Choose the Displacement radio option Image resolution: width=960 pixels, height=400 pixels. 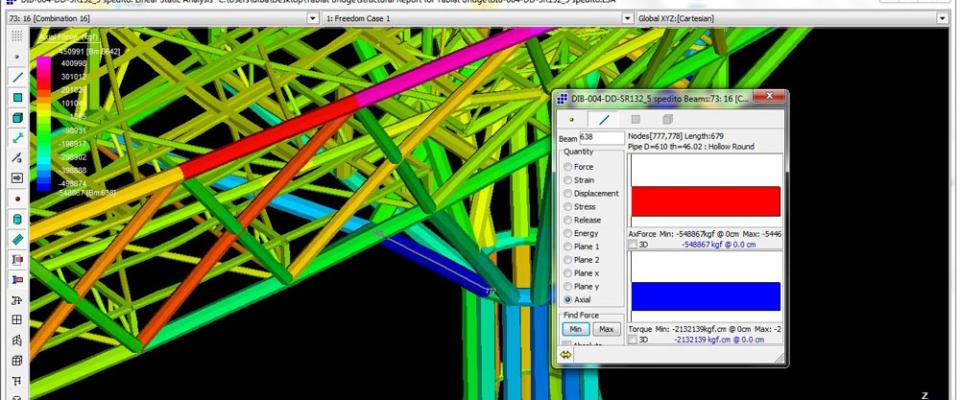[569, 193]
